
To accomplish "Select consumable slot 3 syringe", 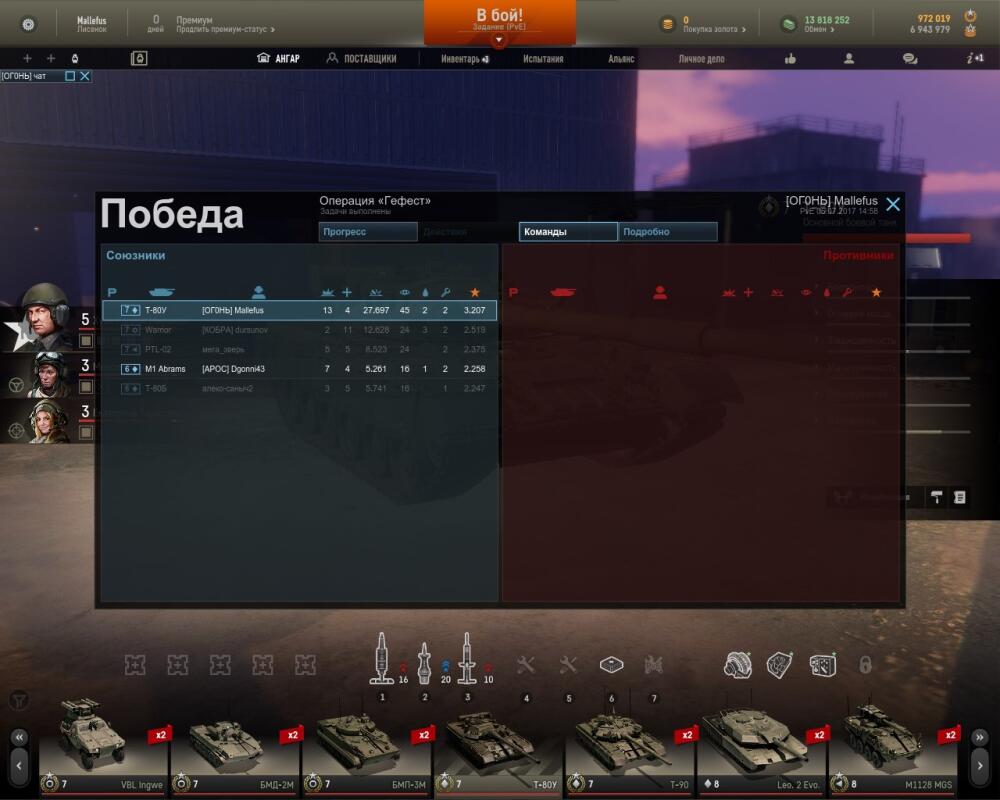I will [x=467, y=658].
